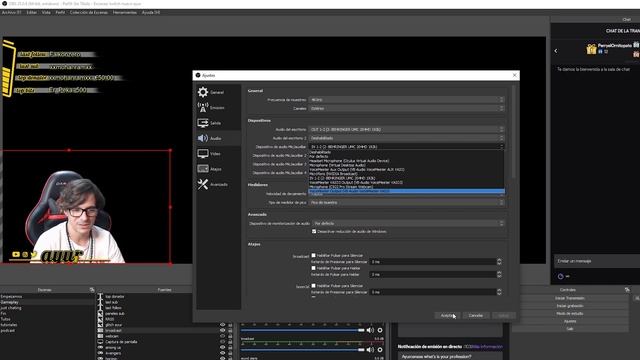Click the Enviar un mensaje chat field
Image resolution: width=640 pixels, height=360 pixels.
(x=597, y=261)
